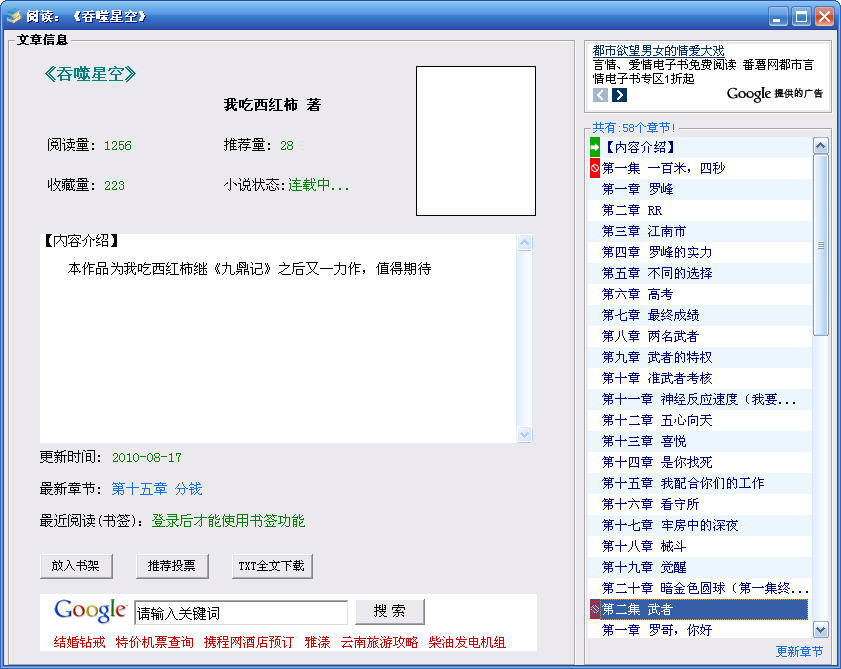Focus the 请输入关键词 search field
The height and width of the screenshot is (669, 841).
tap(241, 613)
